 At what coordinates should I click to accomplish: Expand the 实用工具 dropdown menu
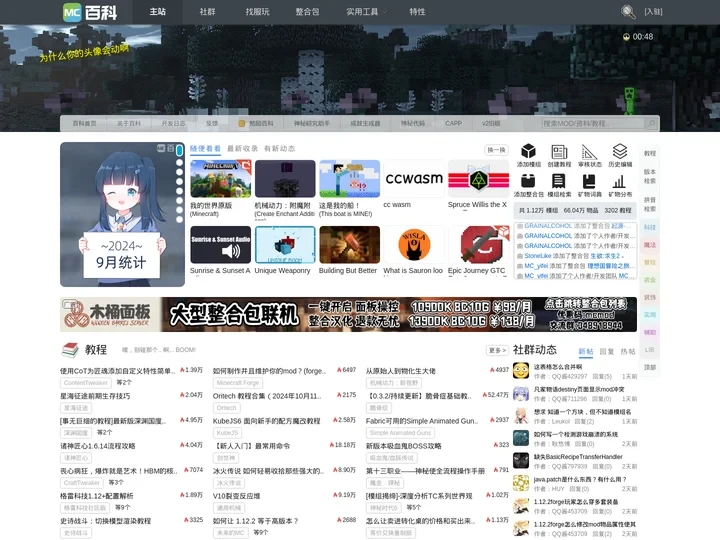tap(366, 12)
